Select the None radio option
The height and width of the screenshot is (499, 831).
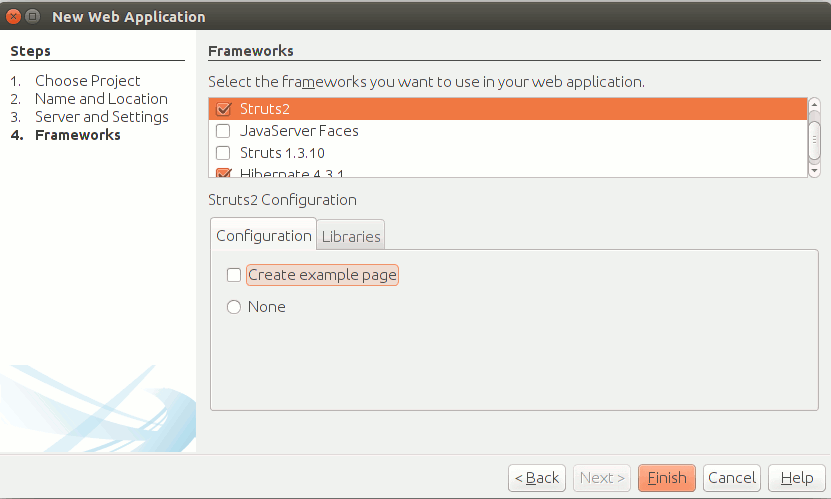[234, 307]
